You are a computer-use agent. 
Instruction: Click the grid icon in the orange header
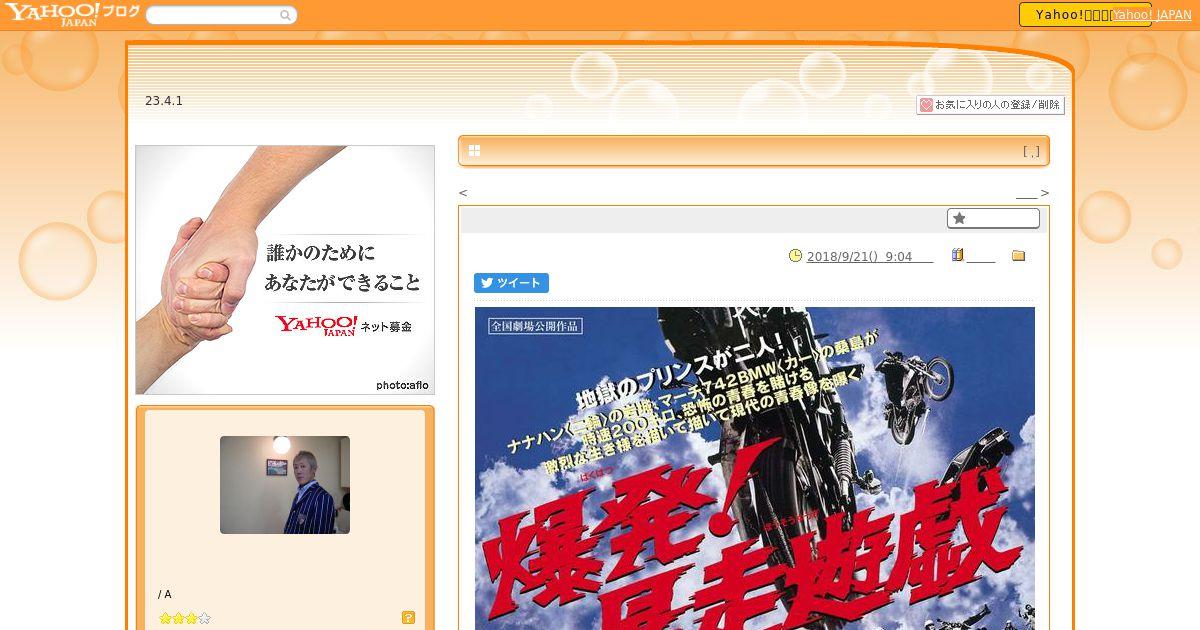(474, 151)
